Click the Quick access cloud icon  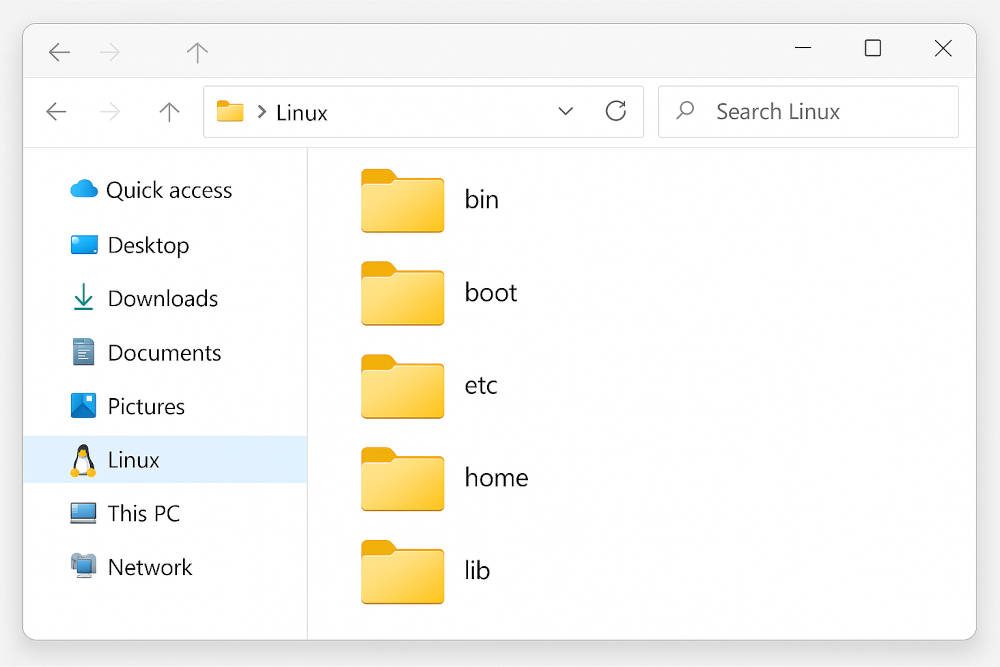click(83, 189)
